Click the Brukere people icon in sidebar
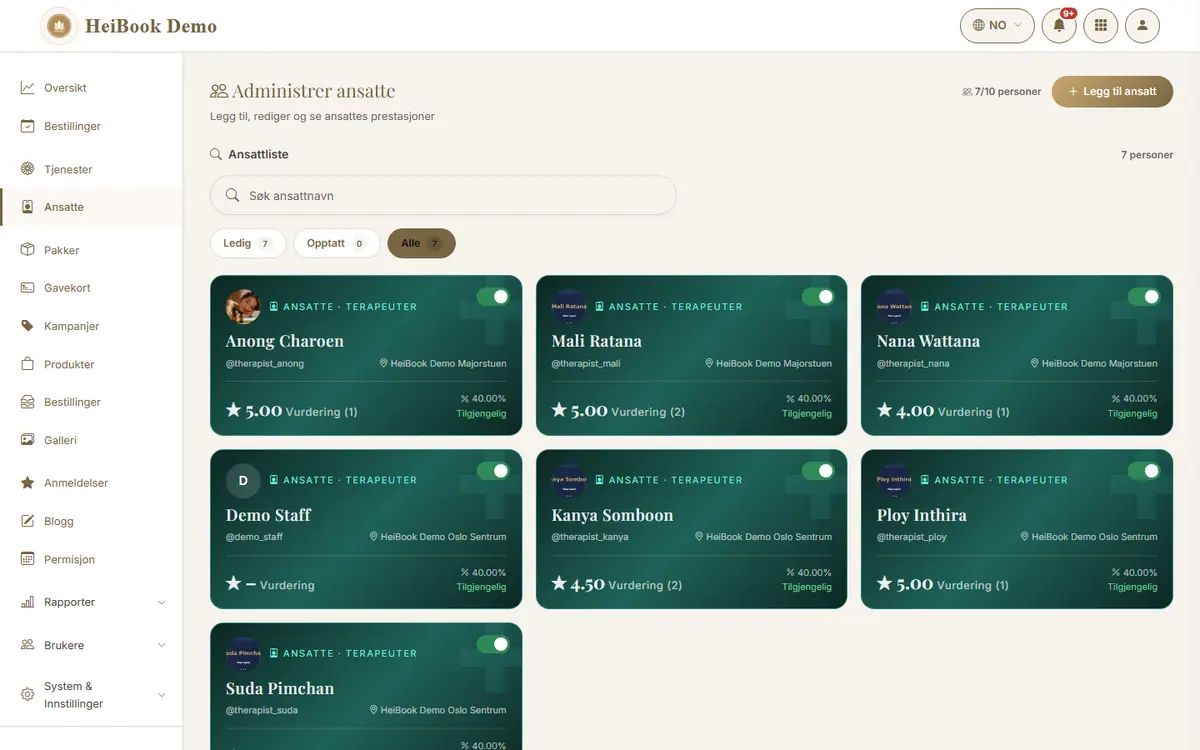 [27, 645]
